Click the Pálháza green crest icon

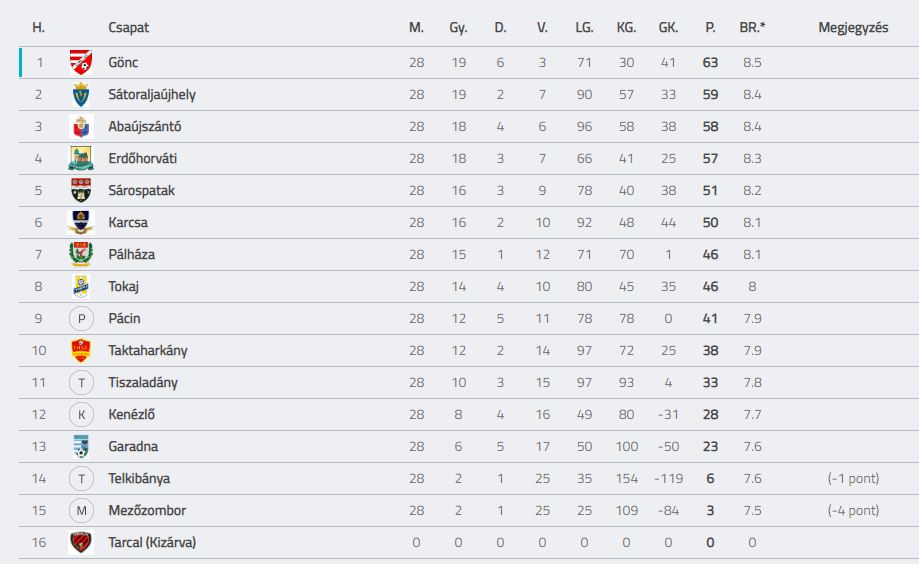(x=81, y=254)
